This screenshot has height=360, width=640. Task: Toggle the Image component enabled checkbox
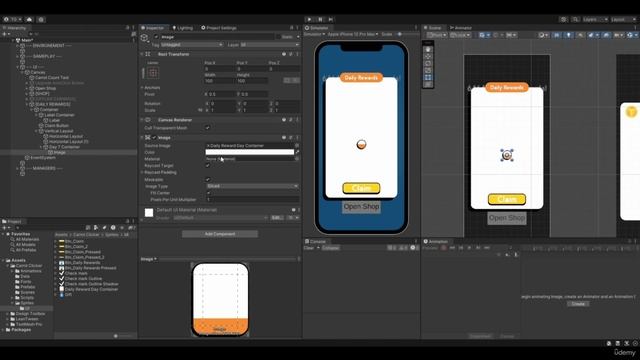click(x=154, y=138)
